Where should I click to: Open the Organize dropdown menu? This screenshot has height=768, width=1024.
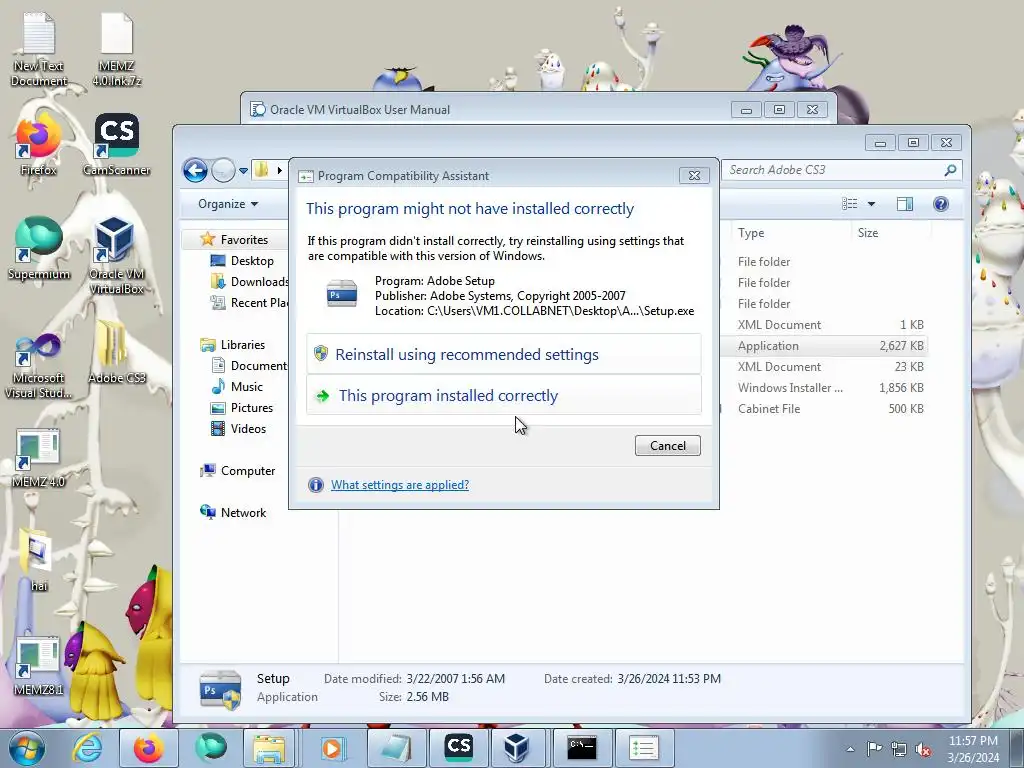click(228, 204)
